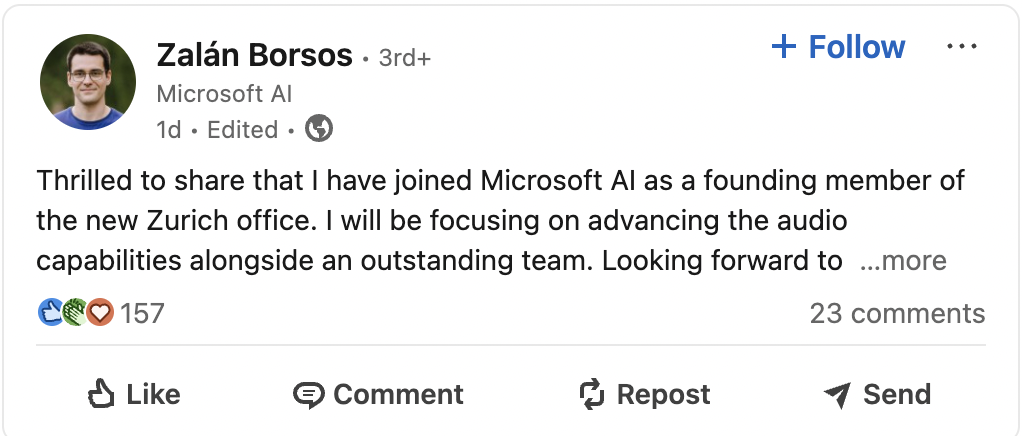The image size is (1022, 436).
Task: Click the 3rd+ connection degree label
Action: tap(404, 58)
